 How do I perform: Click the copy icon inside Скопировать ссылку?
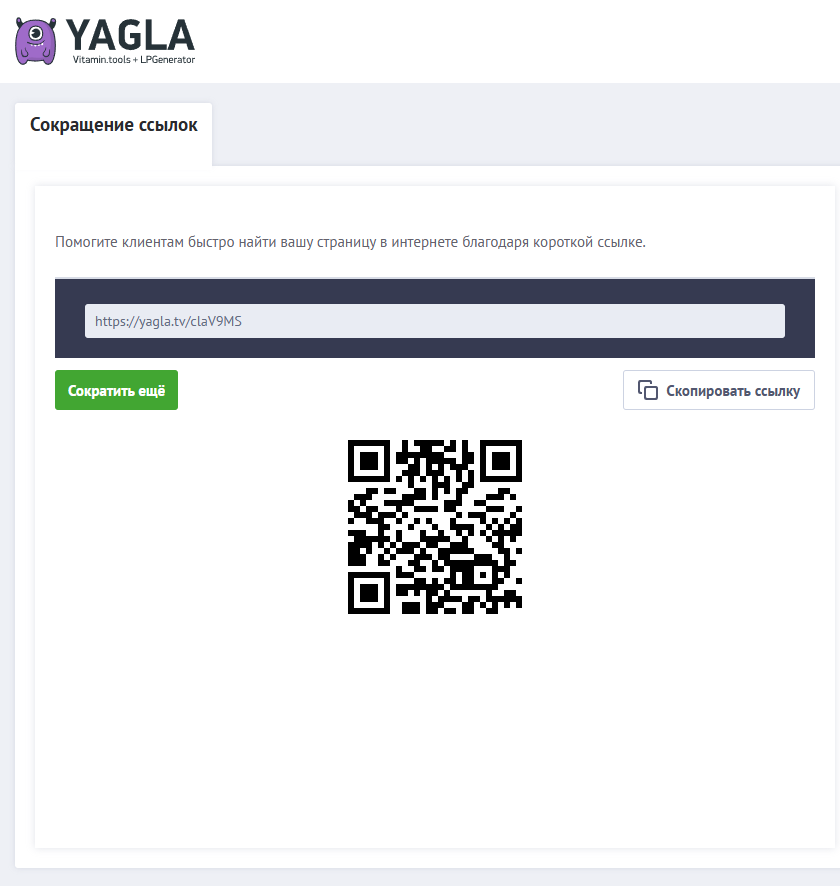point(647,390)
